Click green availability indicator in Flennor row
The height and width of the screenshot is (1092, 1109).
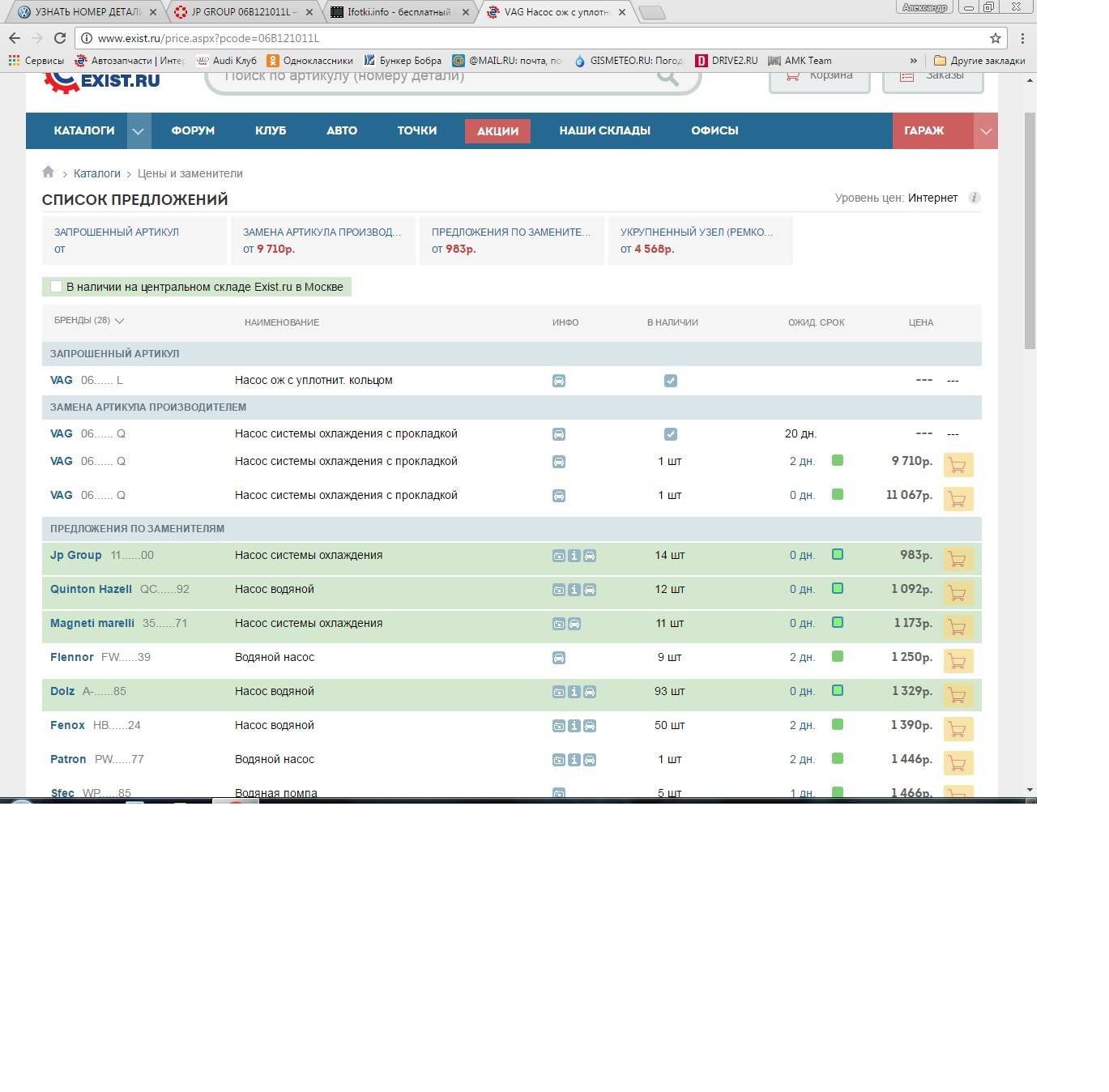point(838,656)
